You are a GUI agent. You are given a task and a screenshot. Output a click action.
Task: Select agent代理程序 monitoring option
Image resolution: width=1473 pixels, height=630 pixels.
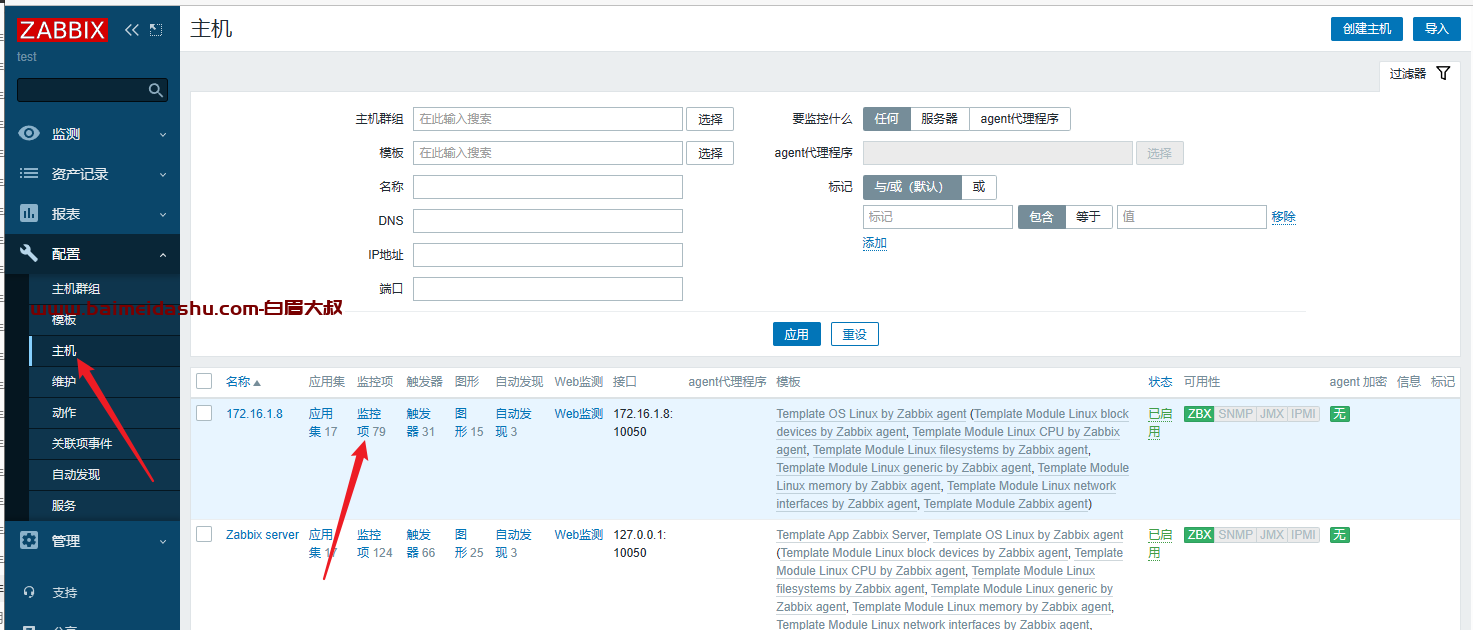click(x=1020, y=119)
